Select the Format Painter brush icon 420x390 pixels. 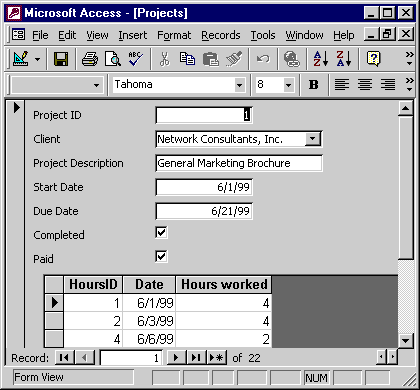click(x=234, y=59)
